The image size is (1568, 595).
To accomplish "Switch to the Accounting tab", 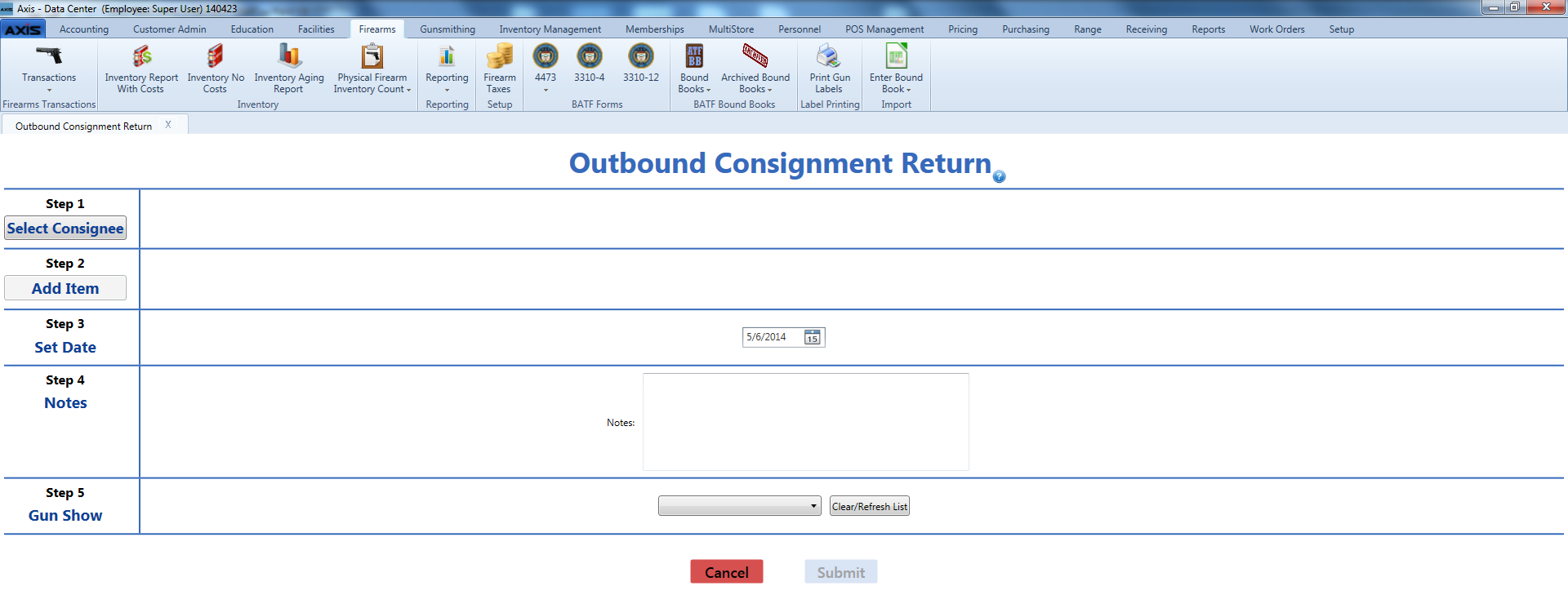I will (84, 29).
